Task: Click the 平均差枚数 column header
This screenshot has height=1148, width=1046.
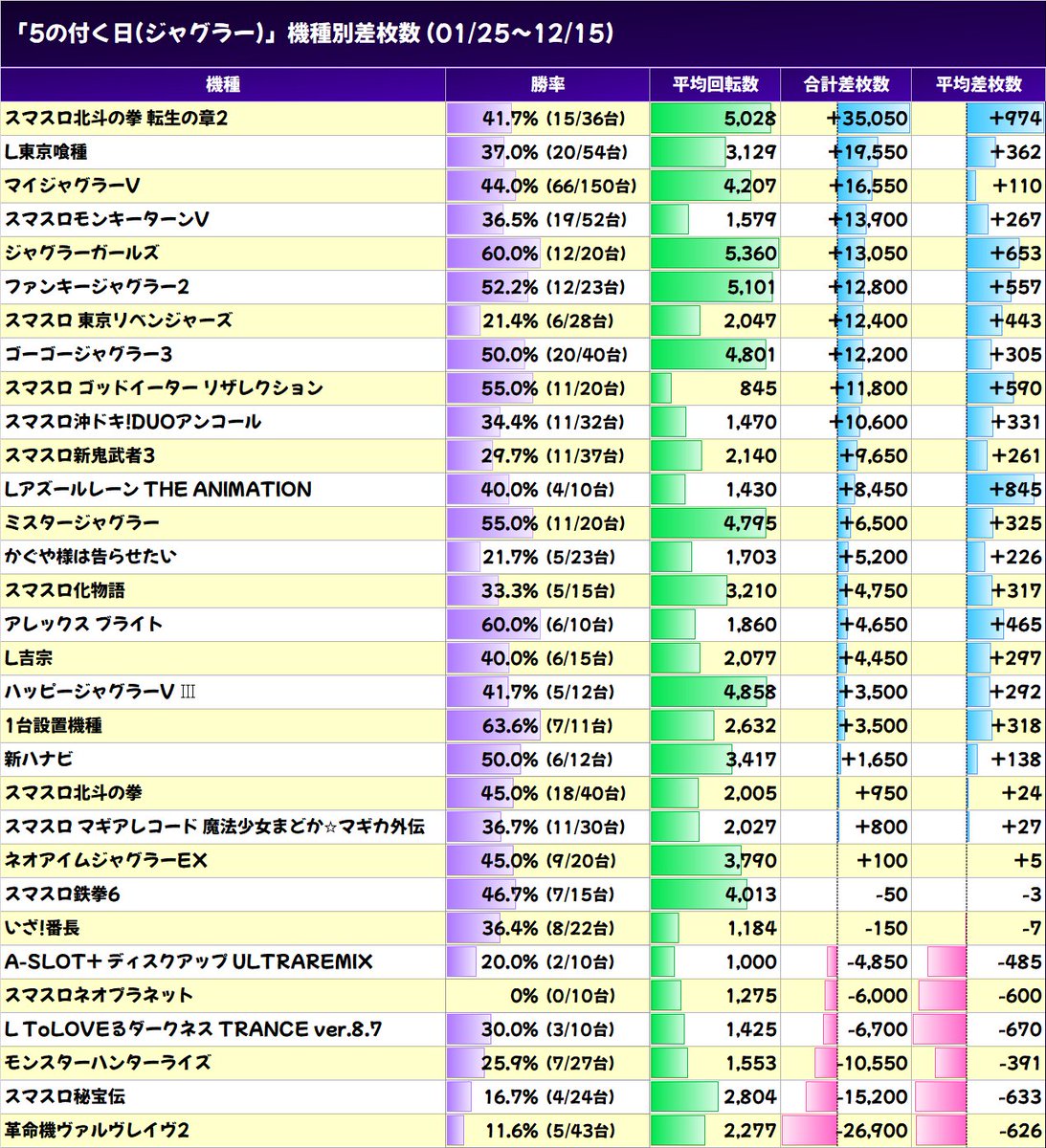Action: coord(978,85)
